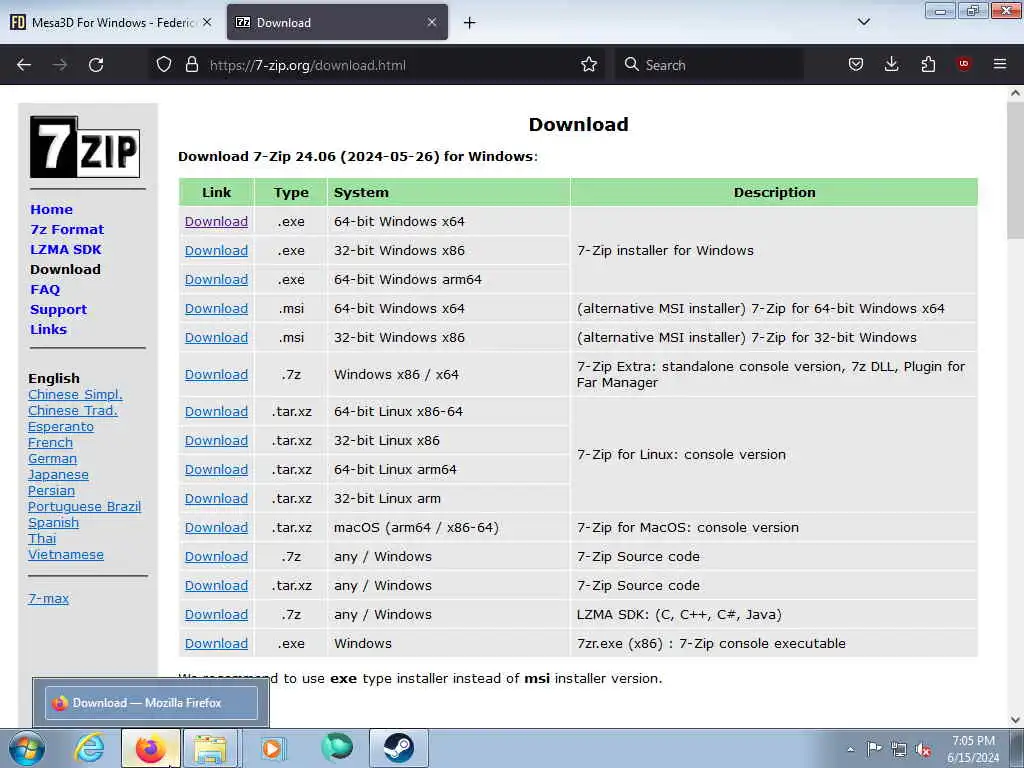Screen dimensions: 1024x768
Task: Download the 7zr.exe console executable
Action: (x=216, y=643)
